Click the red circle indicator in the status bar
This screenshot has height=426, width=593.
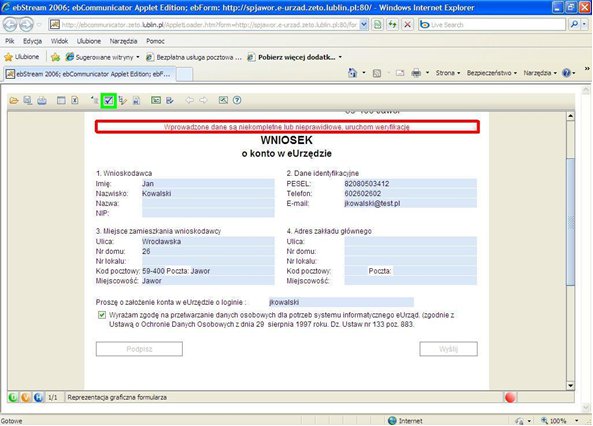510,397
